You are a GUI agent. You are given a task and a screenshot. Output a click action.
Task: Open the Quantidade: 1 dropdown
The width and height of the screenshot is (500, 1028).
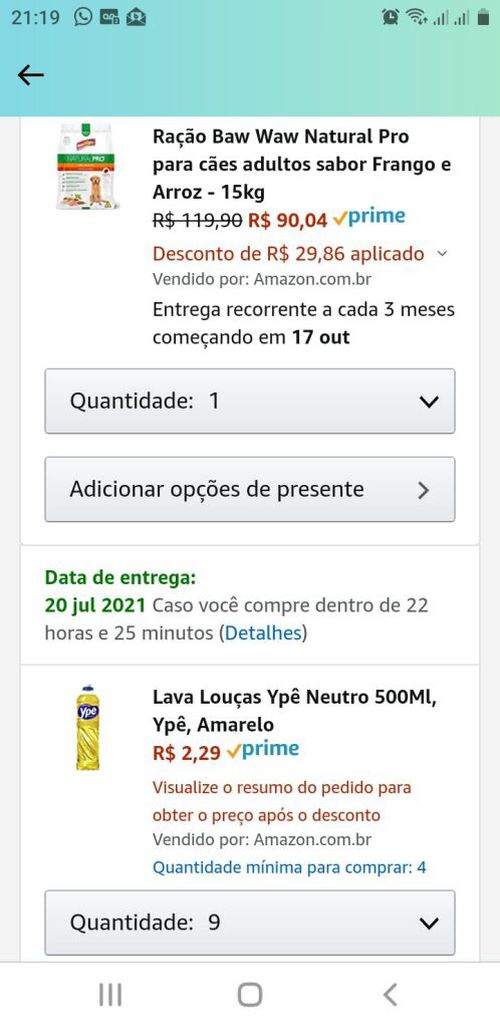point(250,401)
